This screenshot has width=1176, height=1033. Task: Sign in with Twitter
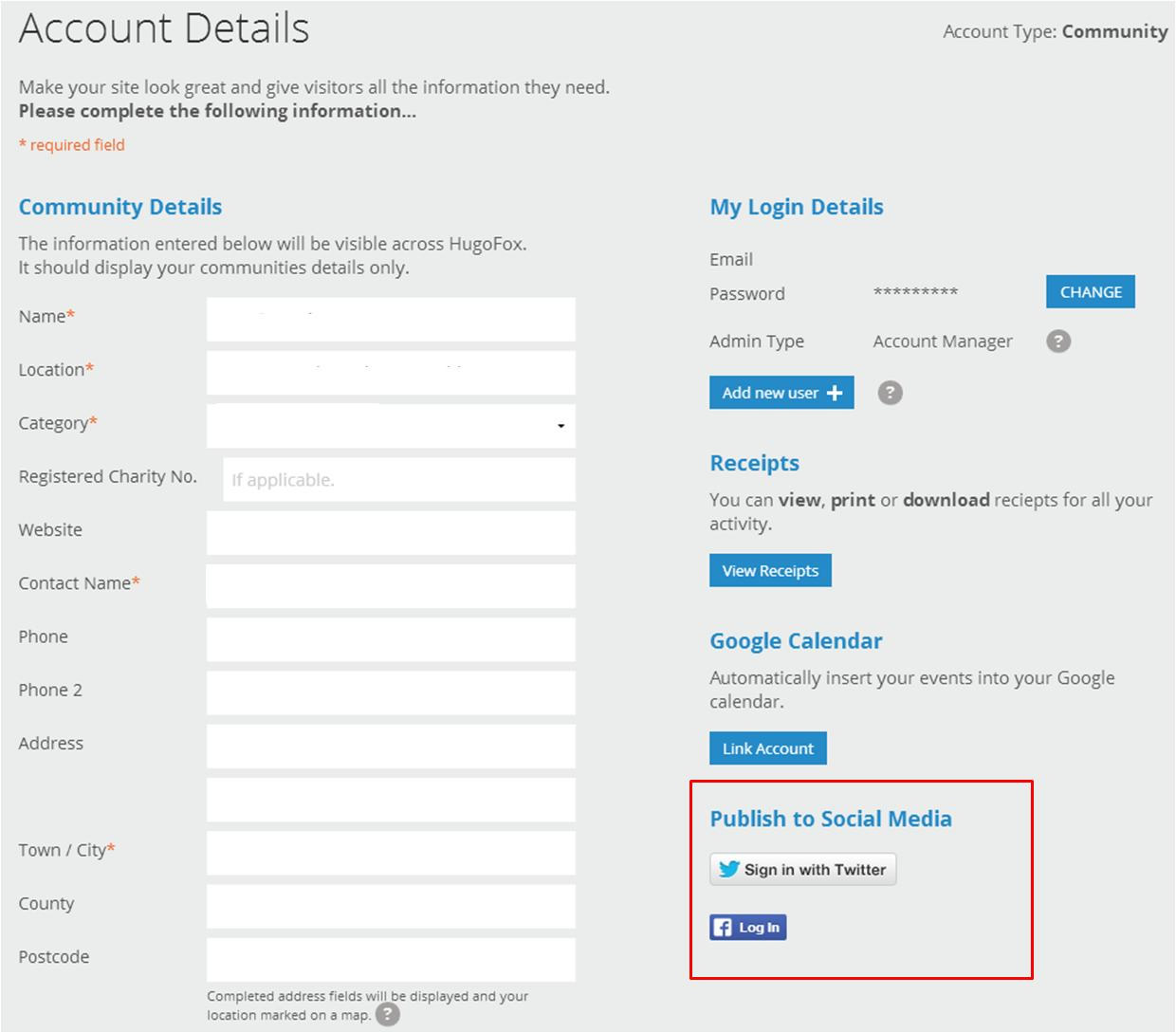point(802,868)
